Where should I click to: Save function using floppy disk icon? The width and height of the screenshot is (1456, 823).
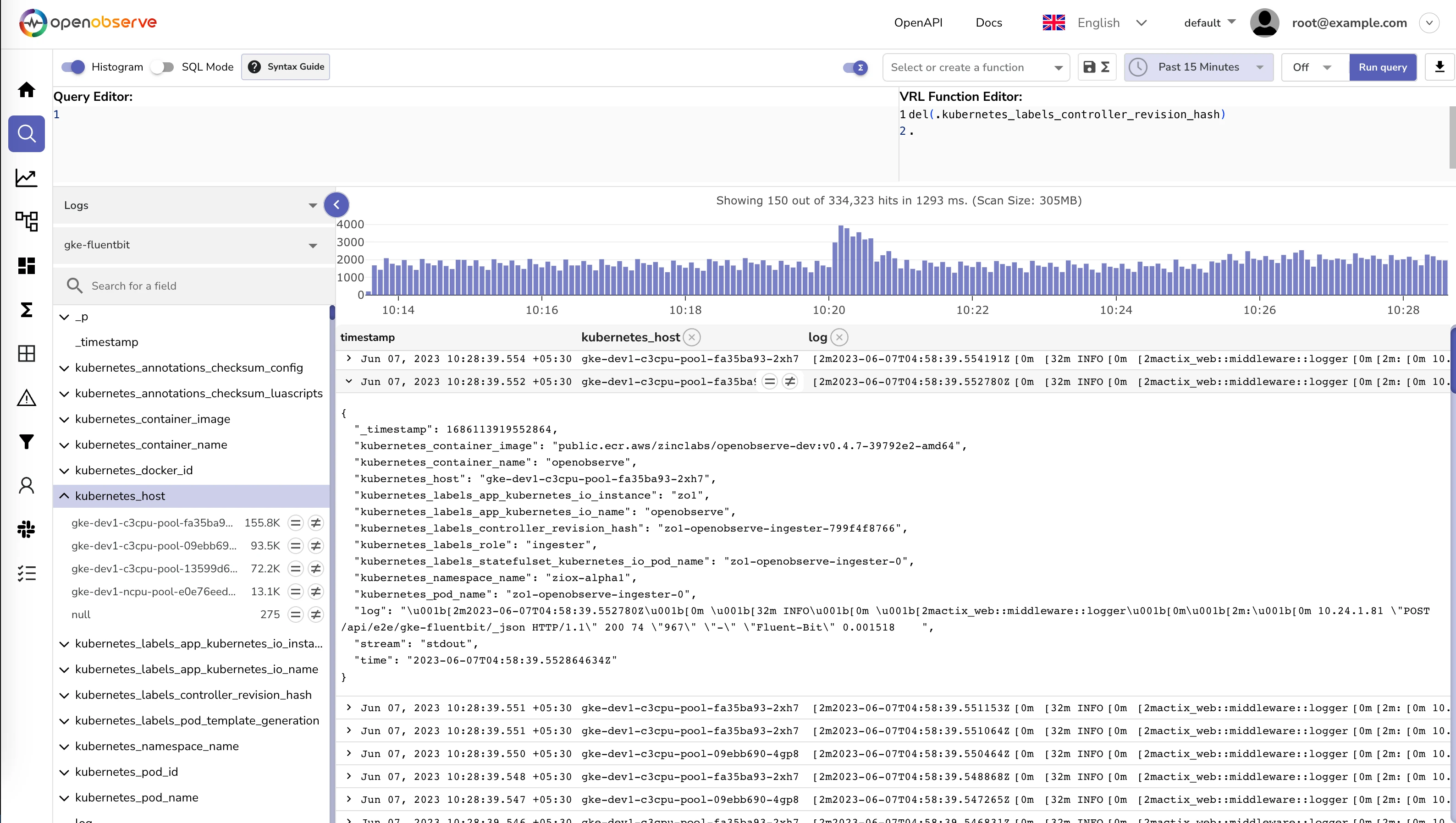point(1088,67)
